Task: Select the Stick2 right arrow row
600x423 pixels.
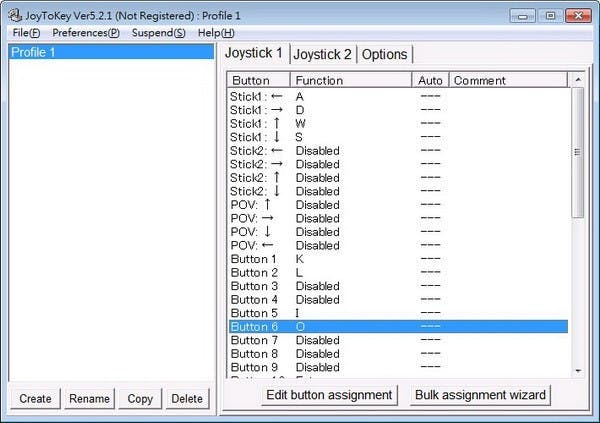Action: point(398,164)
